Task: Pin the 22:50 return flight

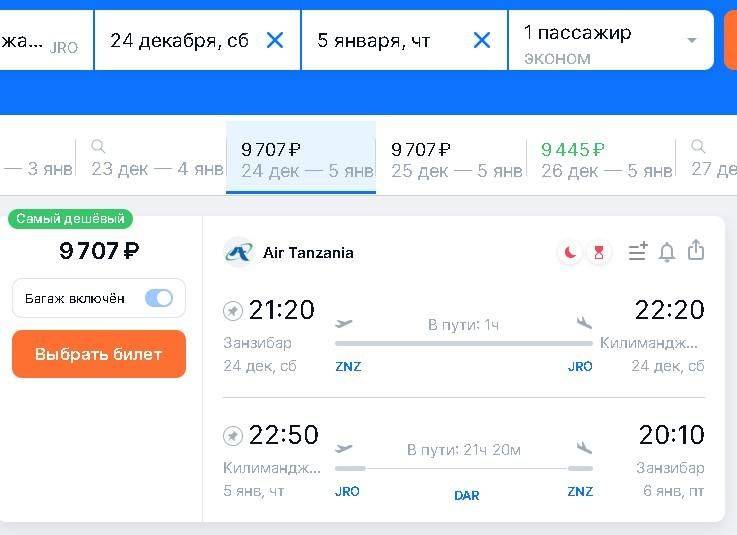Action: [233, 436]
